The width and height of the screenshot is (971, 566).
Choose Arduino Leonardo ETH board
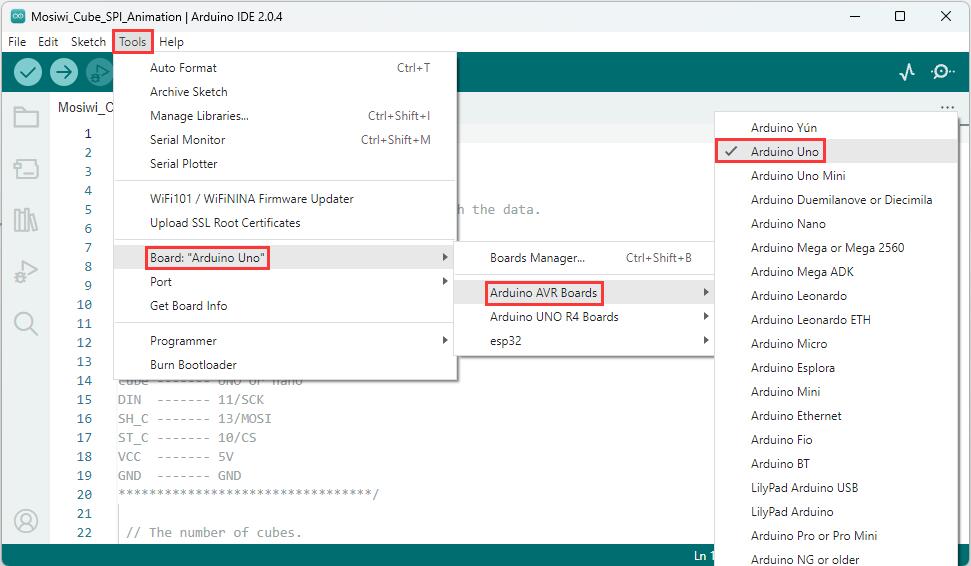[836, 320]
